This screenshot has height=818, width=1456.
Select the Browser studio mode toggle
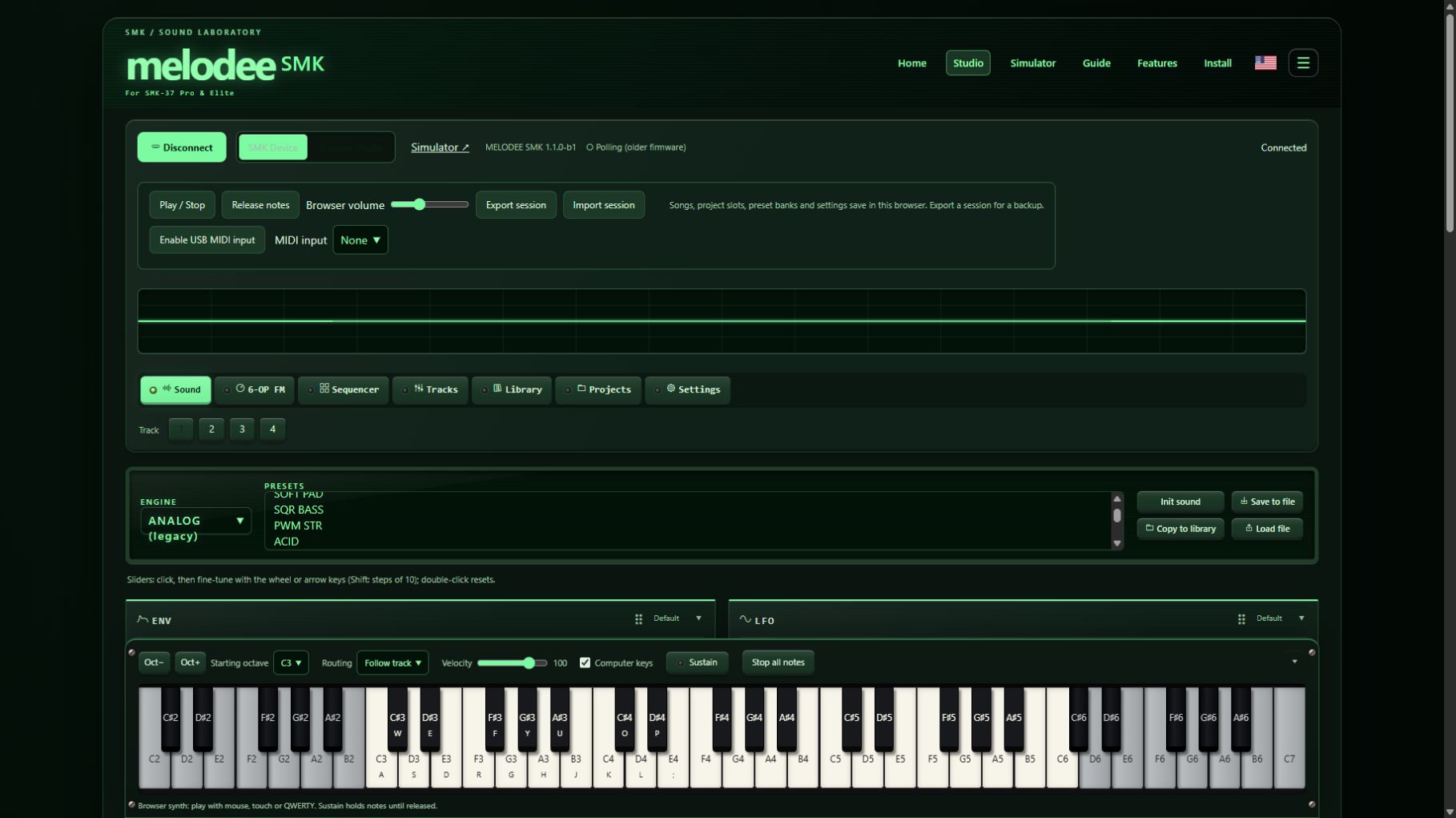point(351,147)
